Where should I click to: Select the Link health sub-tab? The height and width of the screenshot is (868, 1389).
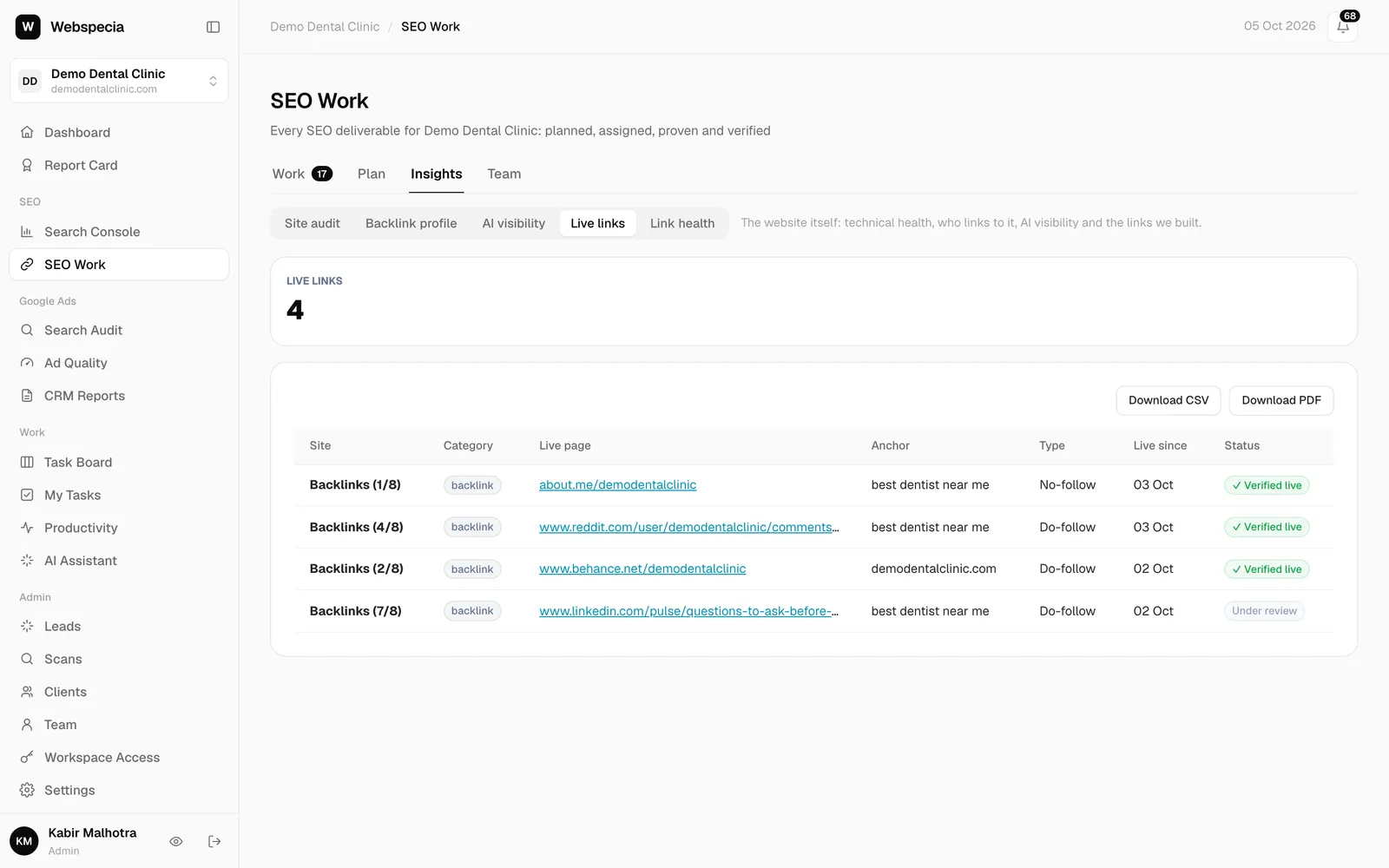(x=682, y=223)
